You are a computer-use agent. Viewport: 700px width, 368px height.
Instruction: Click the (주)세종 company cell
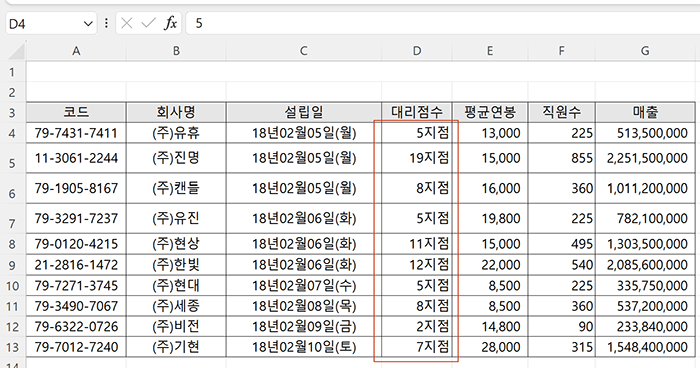(x=176, y=306)
